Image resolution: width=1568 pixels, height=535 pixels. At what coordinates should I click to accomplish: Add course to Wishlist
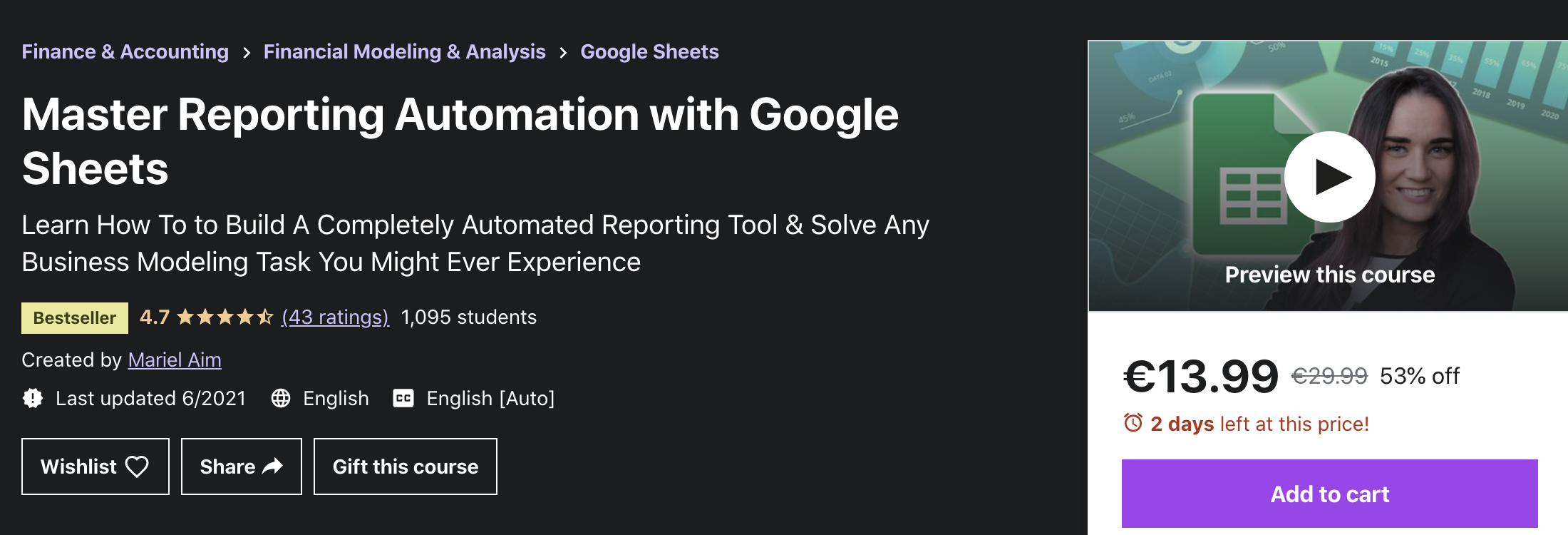coord(96,467)
